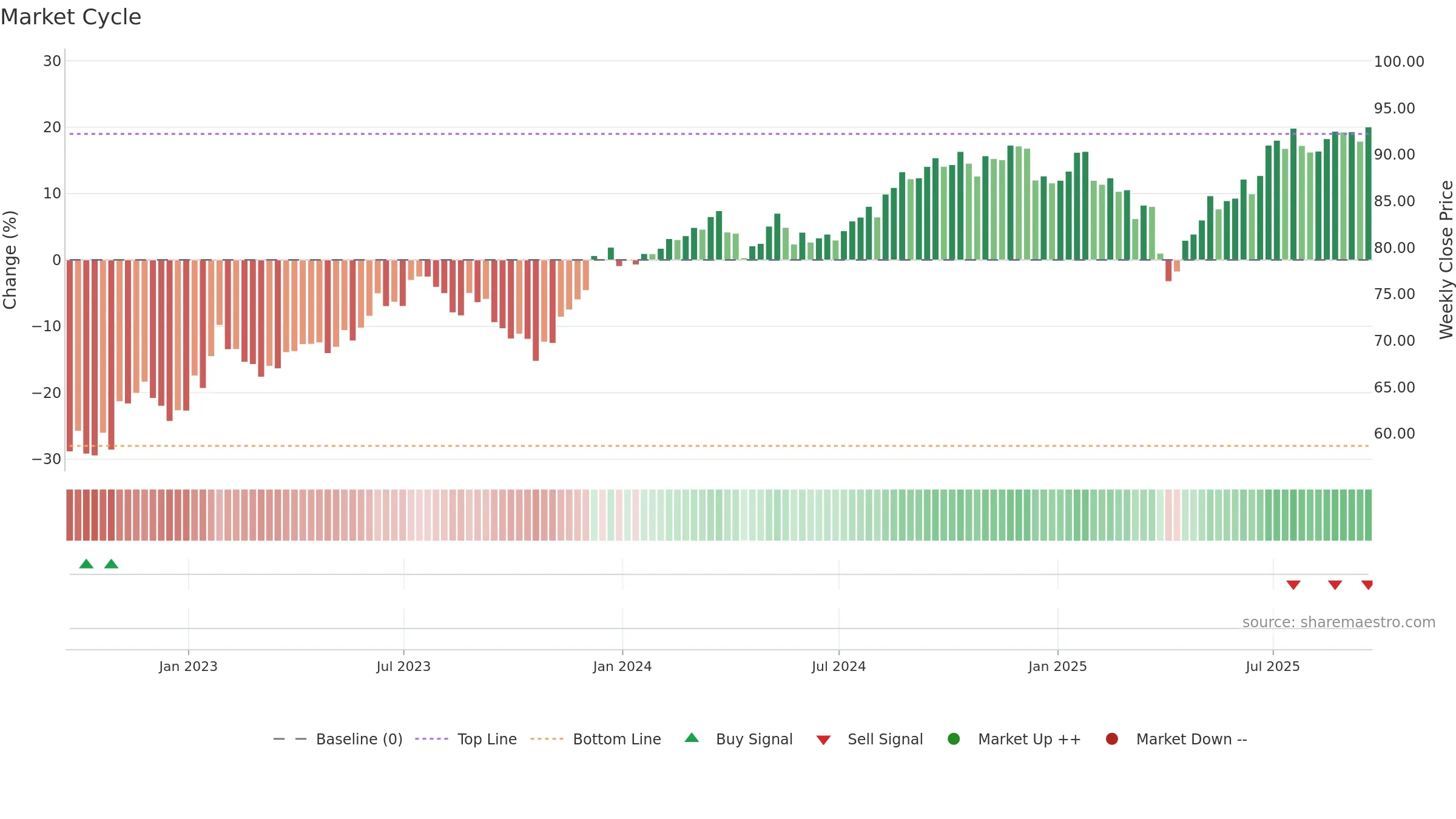Viewport: 1456px width, 819px height.
Task: Click the Jan 2023 axis label
Action: click(188, 666)
